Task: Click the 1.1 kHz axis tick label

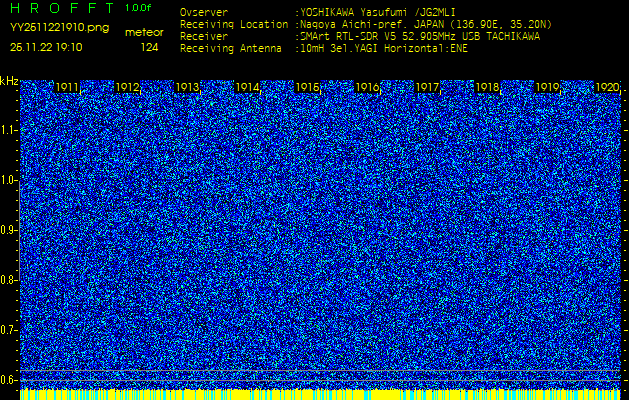Action: (9, 130)
